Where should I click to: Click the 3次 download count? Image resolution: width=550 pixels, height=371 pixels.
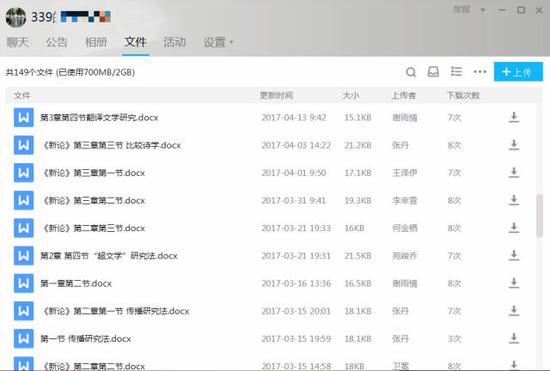(x=454, y=339)
